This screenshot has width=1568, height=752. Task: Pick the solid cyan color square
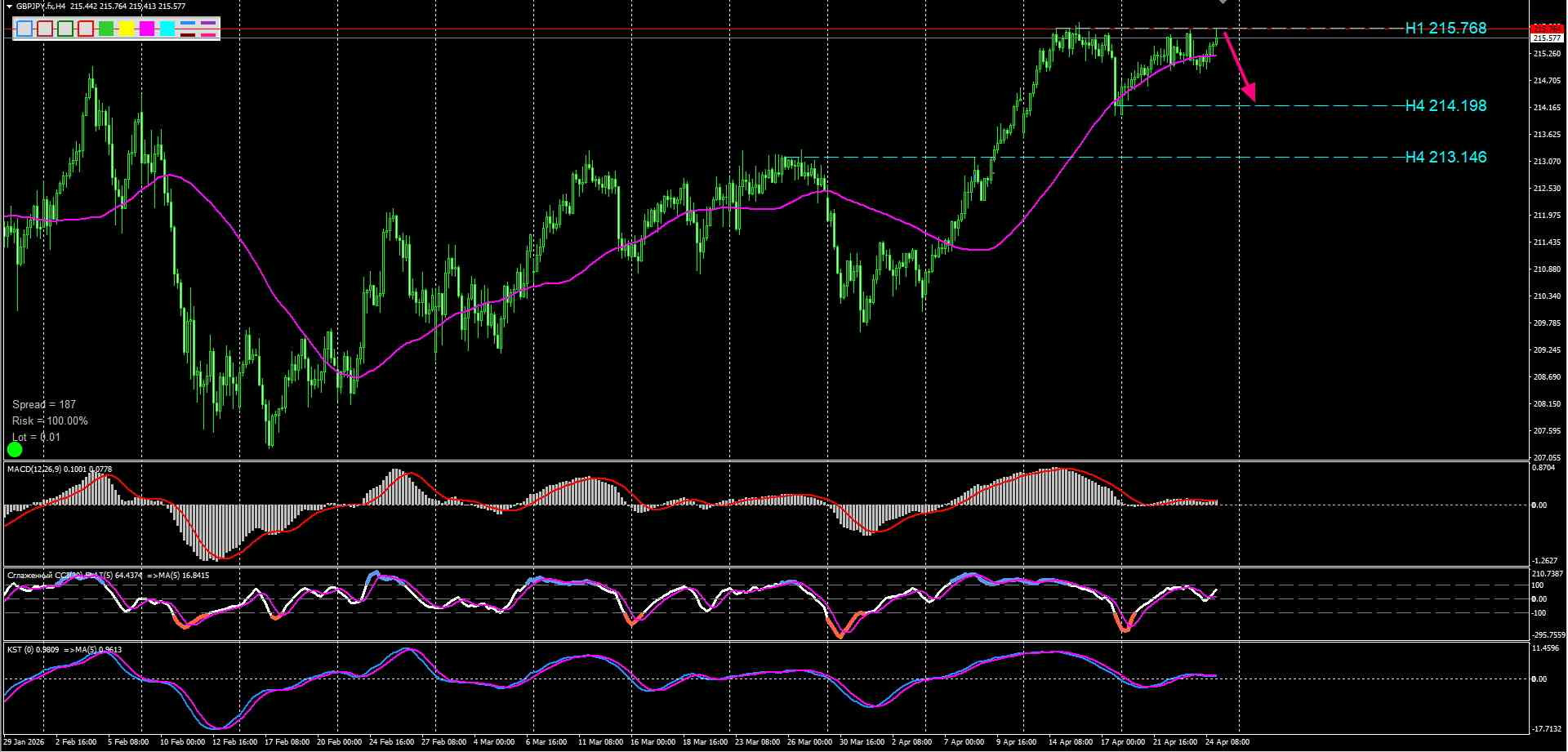(167, 29)
